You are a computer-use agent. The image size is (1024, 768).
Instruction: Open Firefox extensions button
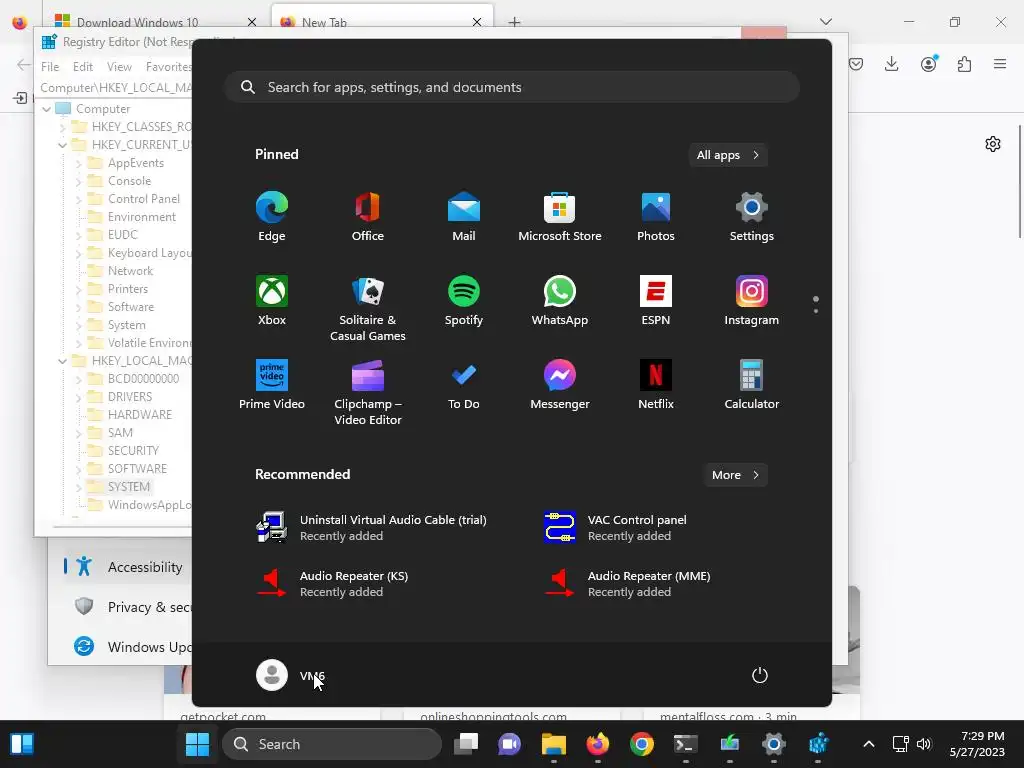964,64
